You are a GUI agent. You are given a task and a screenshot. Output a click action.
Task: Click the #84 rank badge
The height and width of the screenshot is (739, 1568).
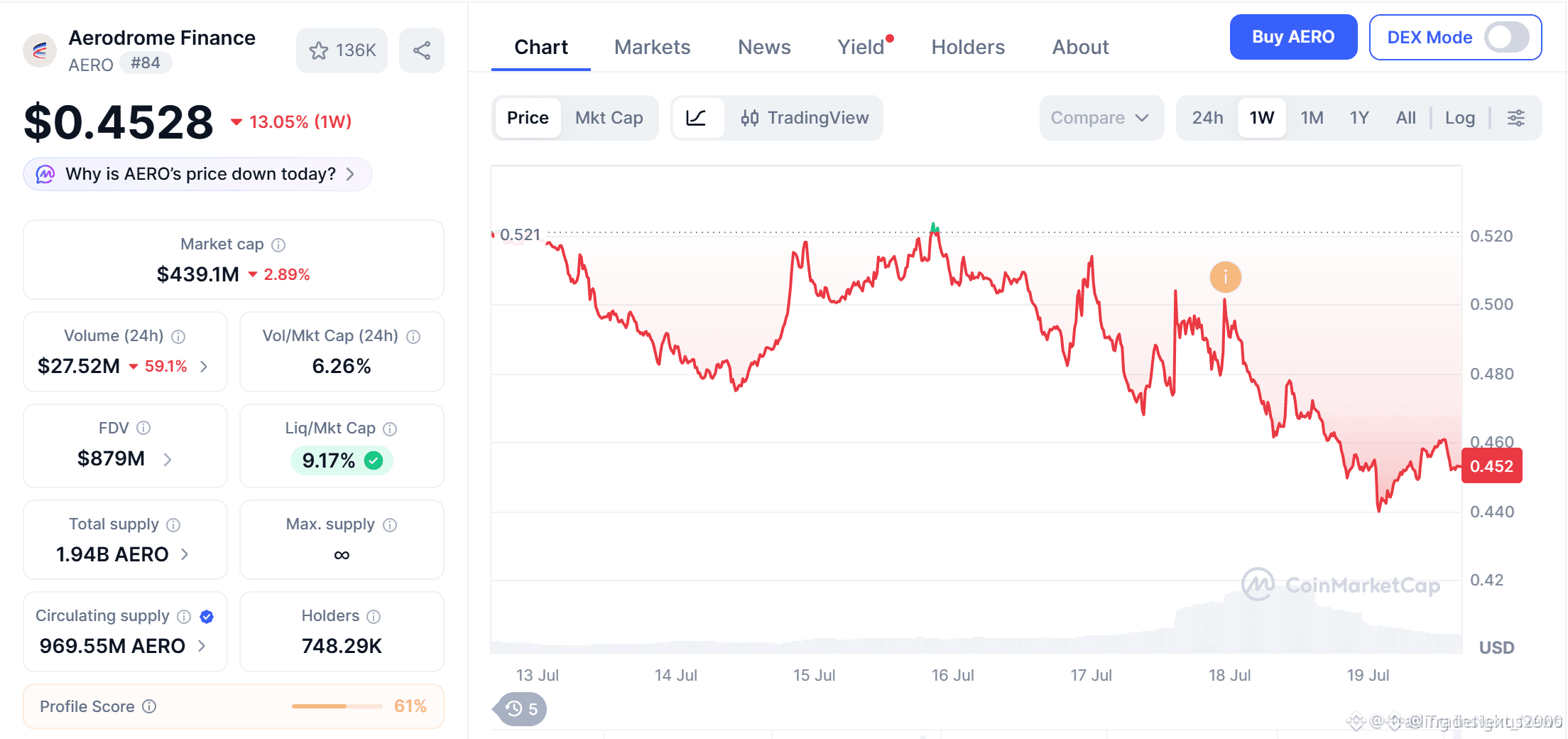click(146, 63)
